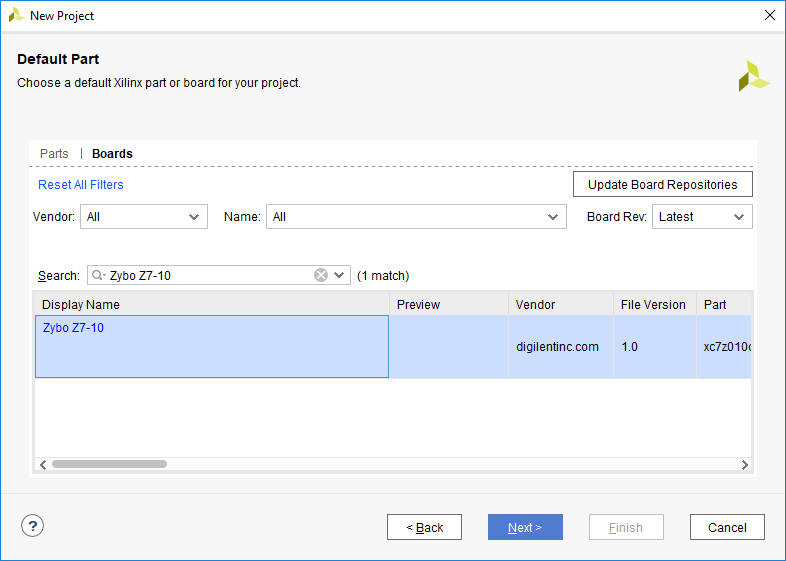The height and width of the screenshot is (561, 786).
Task: Select the Boards tab
Action: click(x=112, y=153)
